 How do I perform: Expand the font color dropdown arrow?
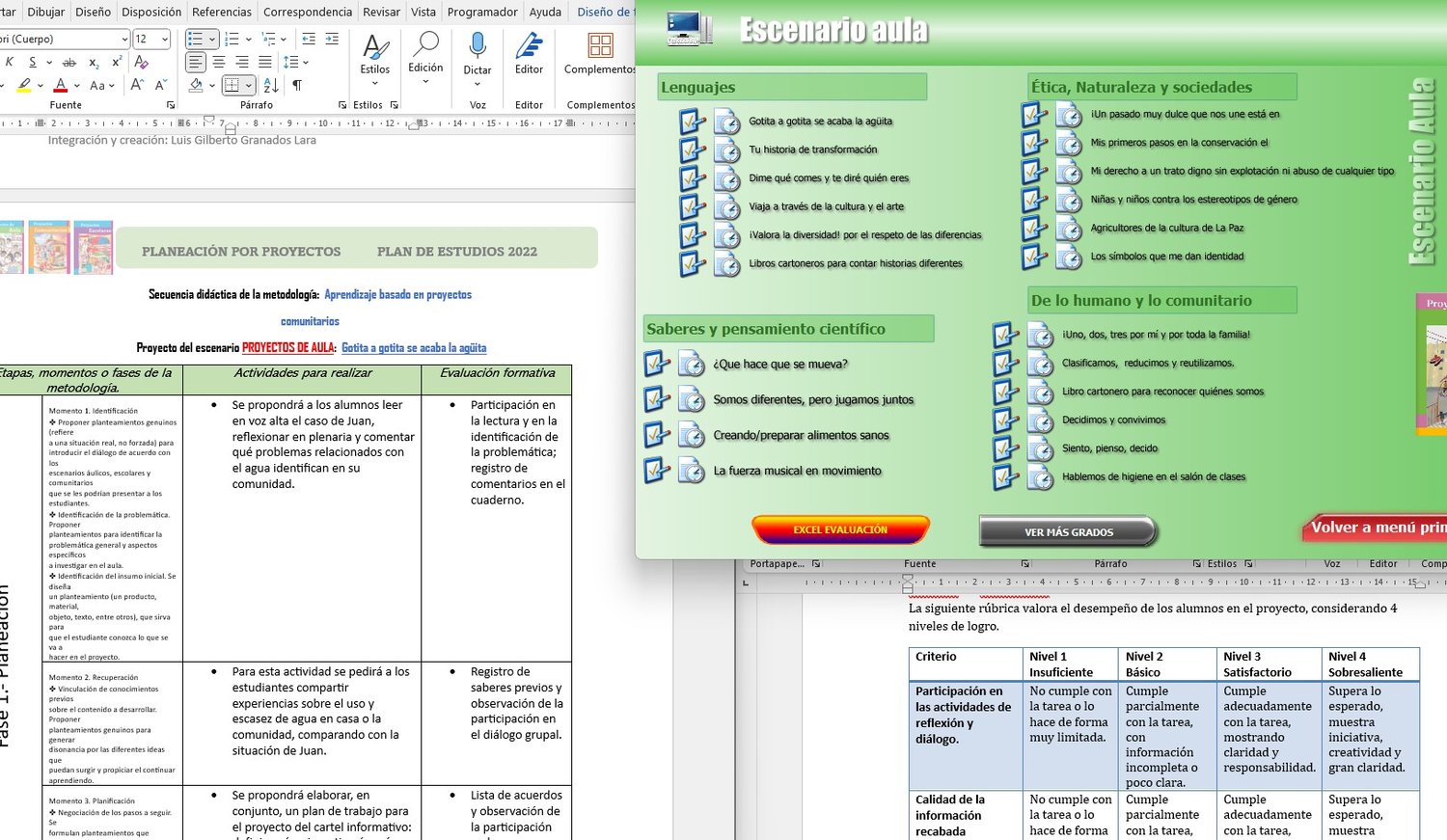(77, 85)
